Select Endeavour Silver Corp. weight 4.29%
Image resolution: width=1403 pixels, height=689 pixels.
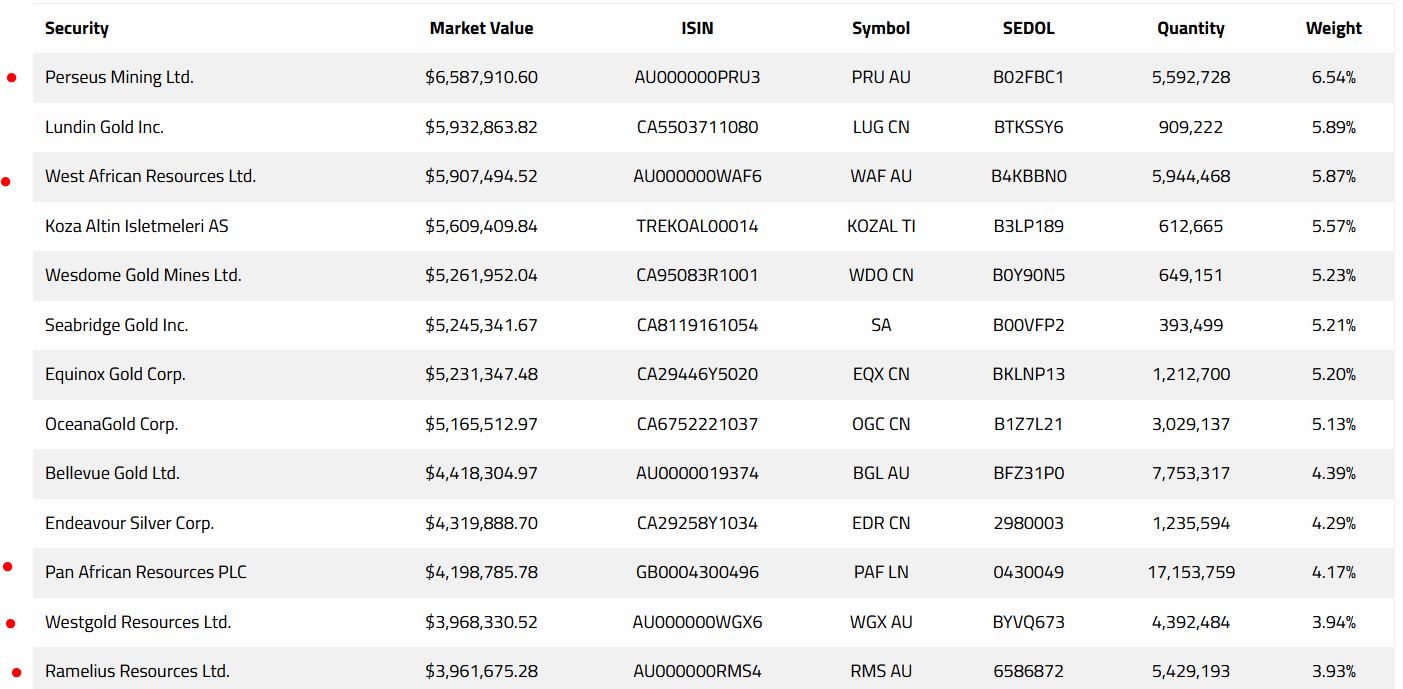[1333, 523]
